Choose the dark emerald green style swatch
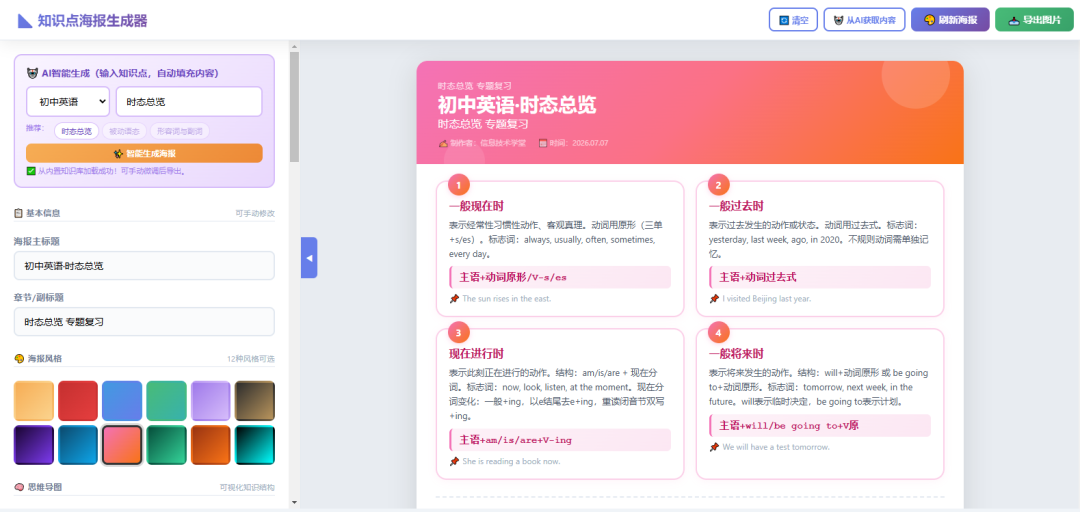Viewport: 1080px width, 512px height. click(167, 445)
